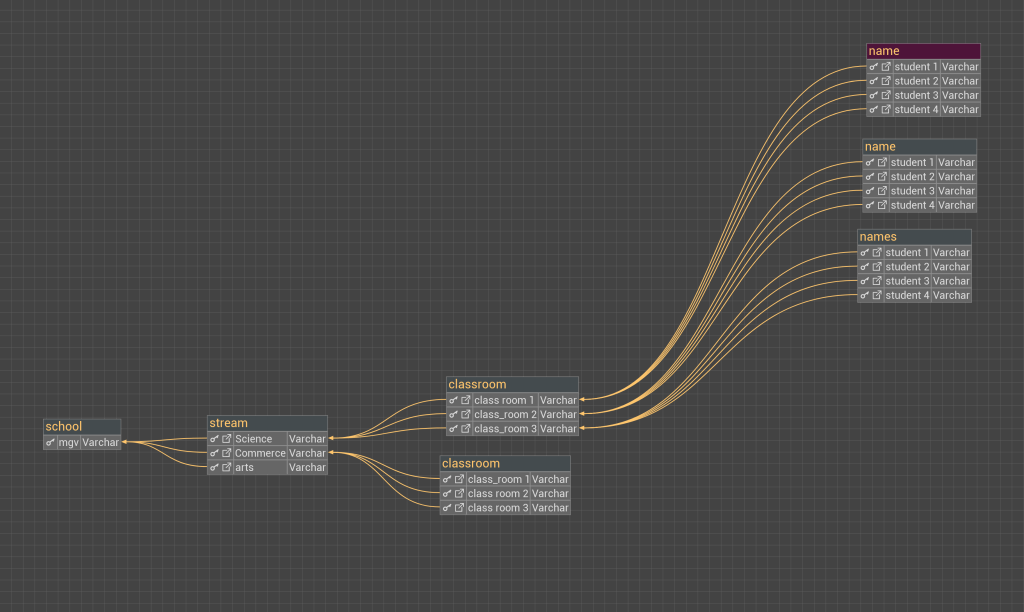Viewport: 1024px width, 612px height.
Task: Click the key icon on the Commerce row
Action: (214, 453)
